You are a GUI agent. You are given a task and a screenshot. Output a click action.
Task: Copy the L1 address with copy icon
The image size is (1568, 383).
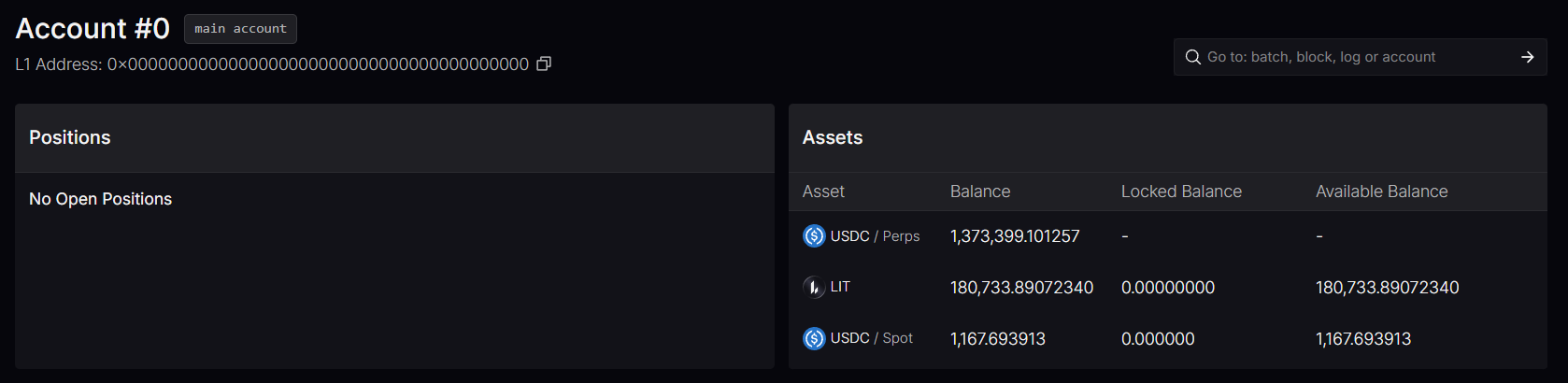point(544,64)
